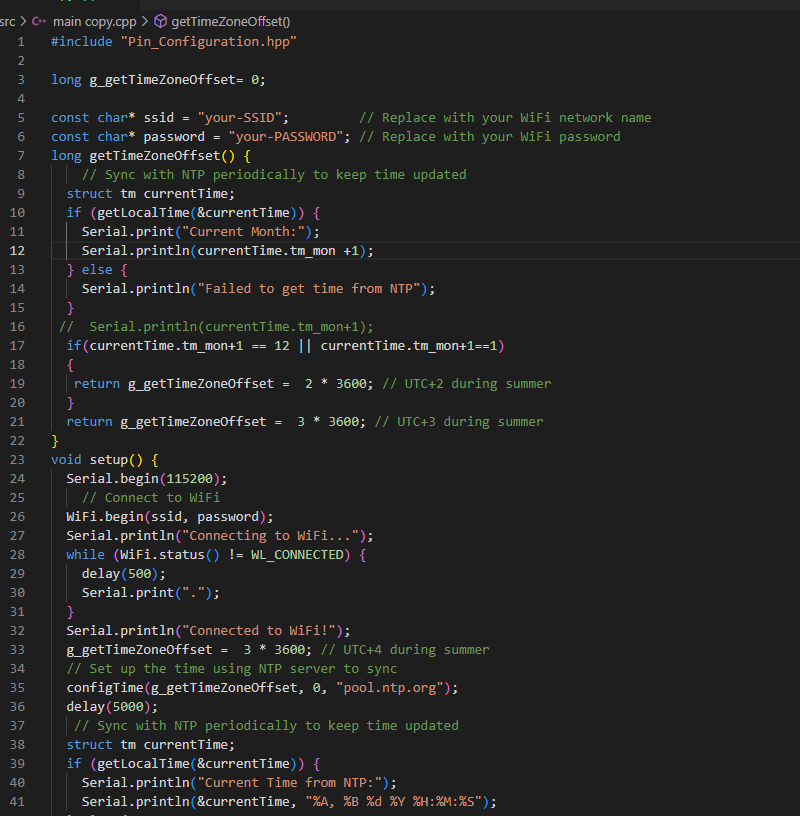Image resolution: width=800 pixels, height=816 pixels.
Task: Click line number 12 in gutter
Action: (17, 251)
